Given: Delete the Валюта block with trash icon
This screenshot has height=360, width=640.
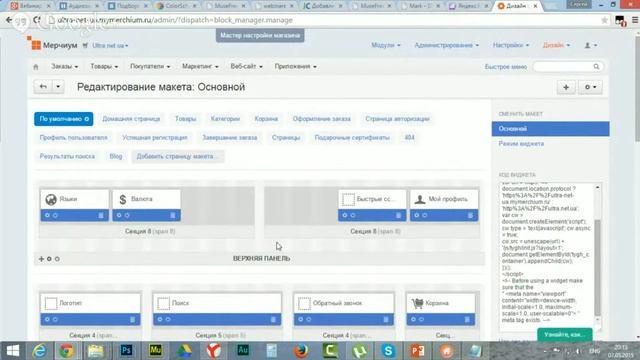Looking at the screenshot, I should [173, 215].
